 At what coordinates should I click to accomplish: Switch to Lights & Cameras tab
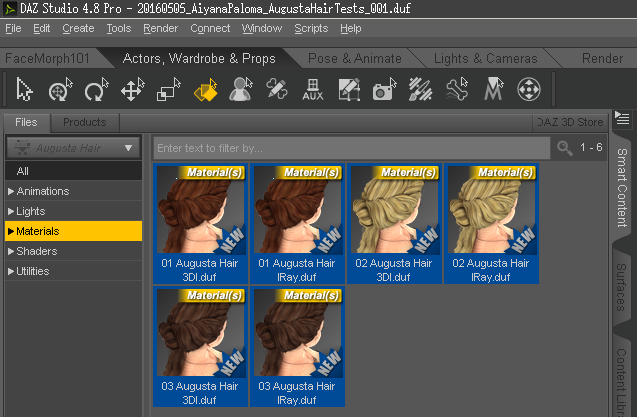tap(485, 59)
